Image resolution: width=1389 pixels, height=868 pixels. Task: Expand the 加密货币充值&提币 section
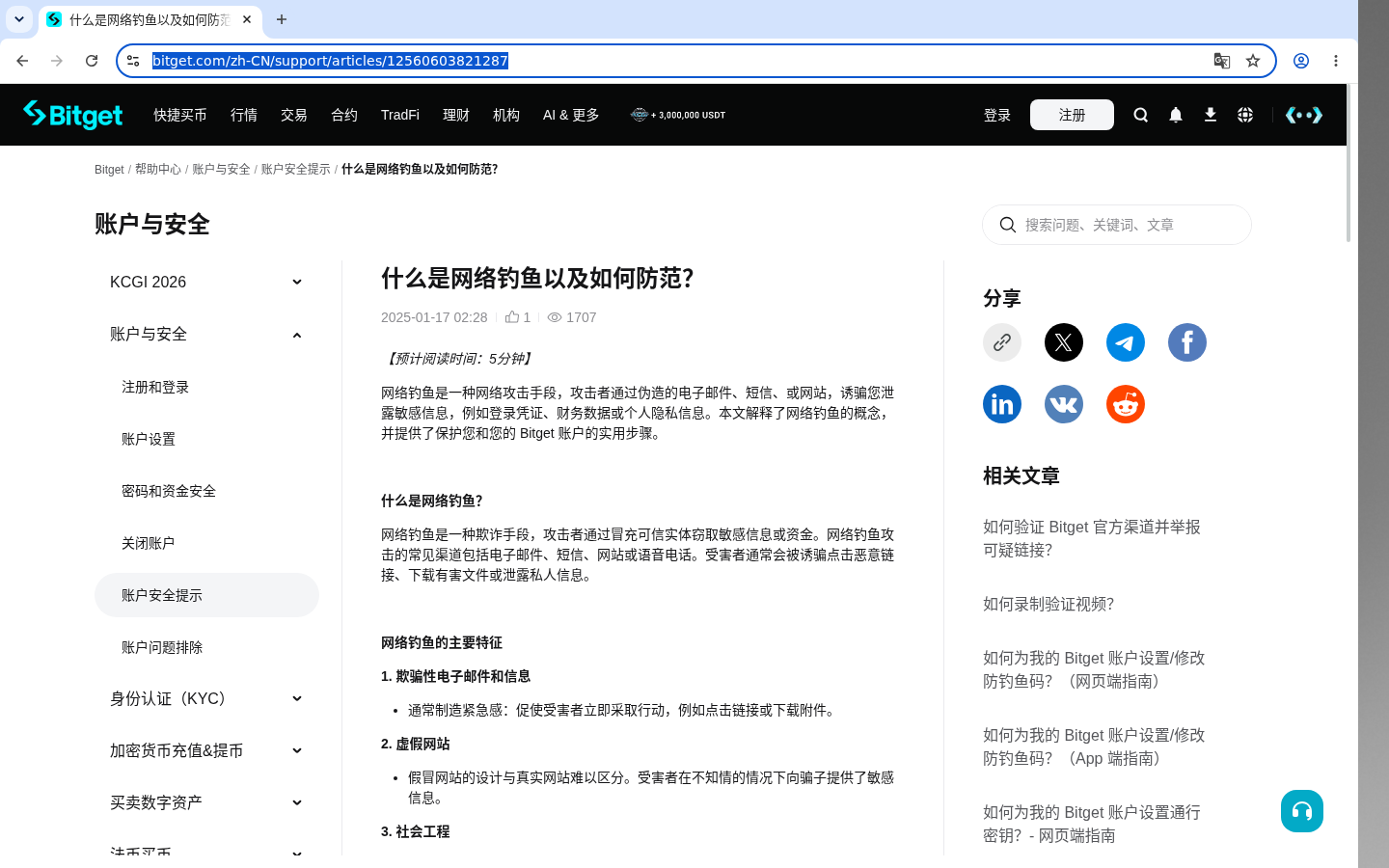coord(206,750)
